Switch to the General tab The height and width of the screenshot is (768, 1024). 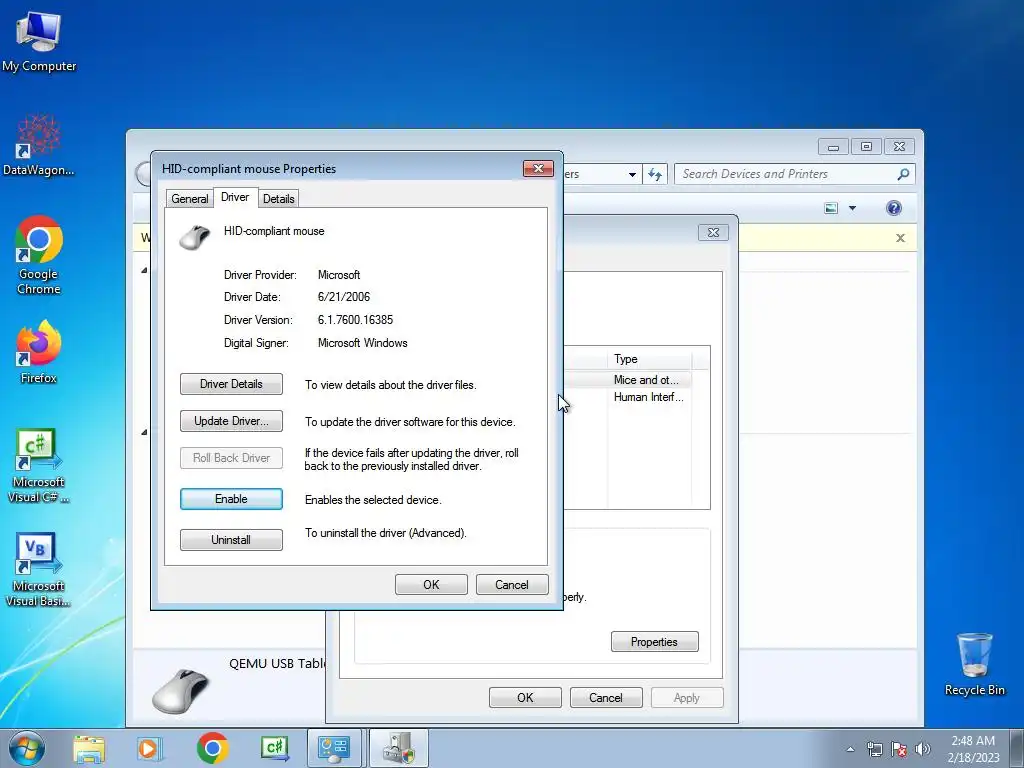click(x=189, y=199)
